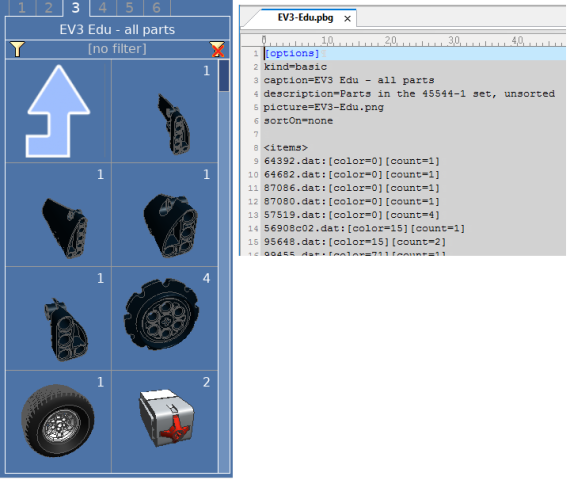Switch to parts bin tab 6

tap(156, 8)
